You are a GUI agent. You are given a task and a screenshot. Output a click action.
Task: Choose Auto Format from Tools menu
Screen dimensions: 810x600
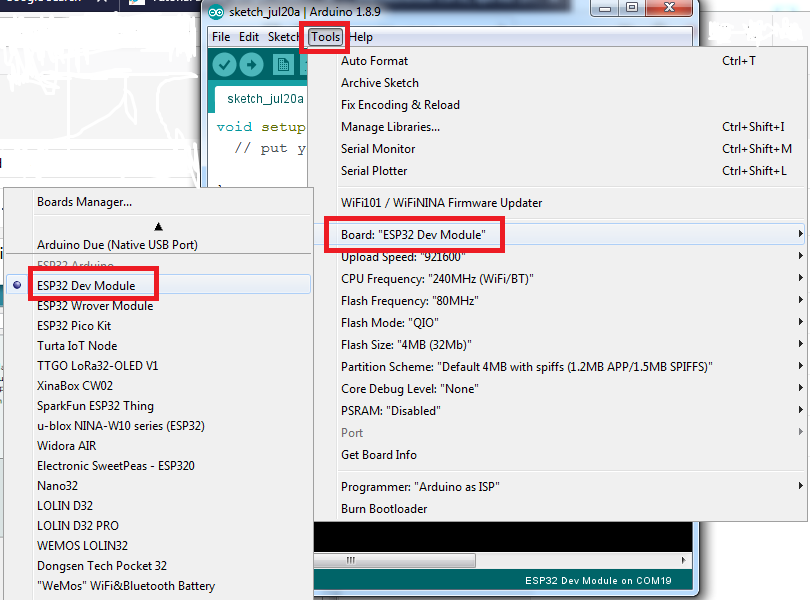point(569,61)
